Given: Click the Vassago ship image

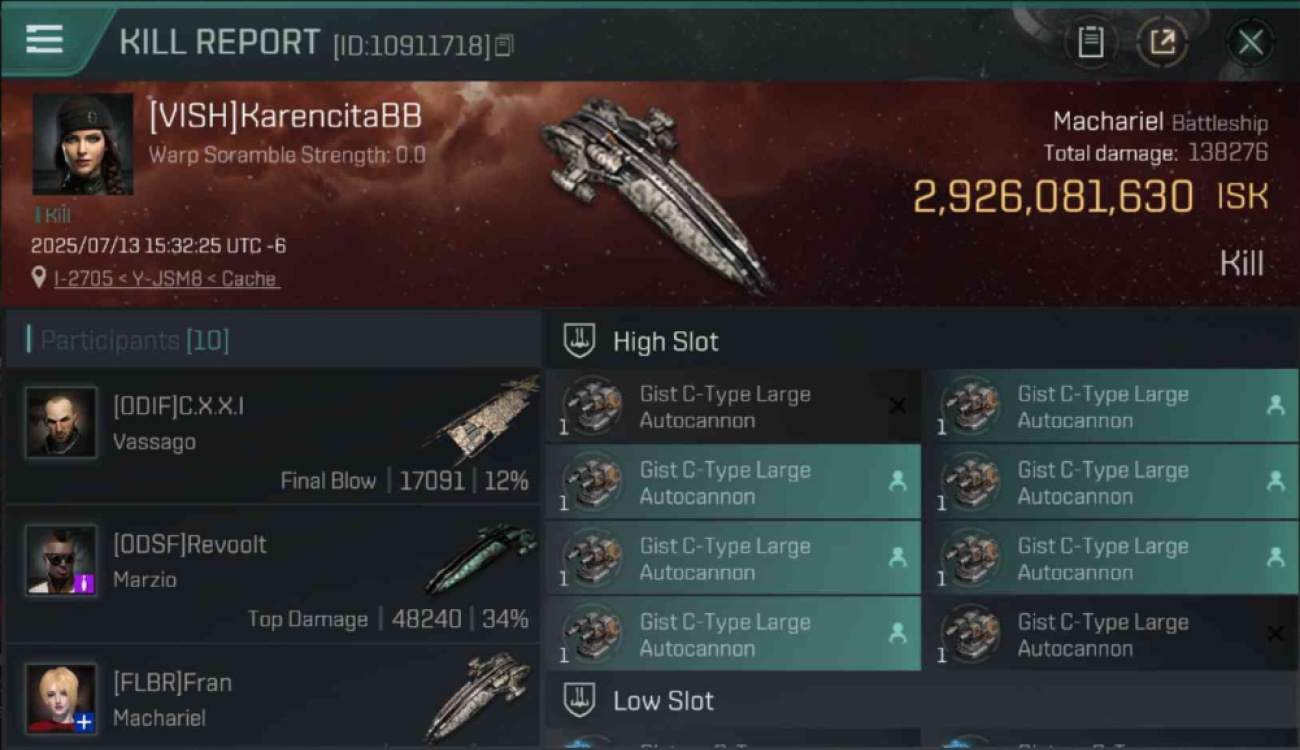Looking at the screenshot, I should [482, 418].
